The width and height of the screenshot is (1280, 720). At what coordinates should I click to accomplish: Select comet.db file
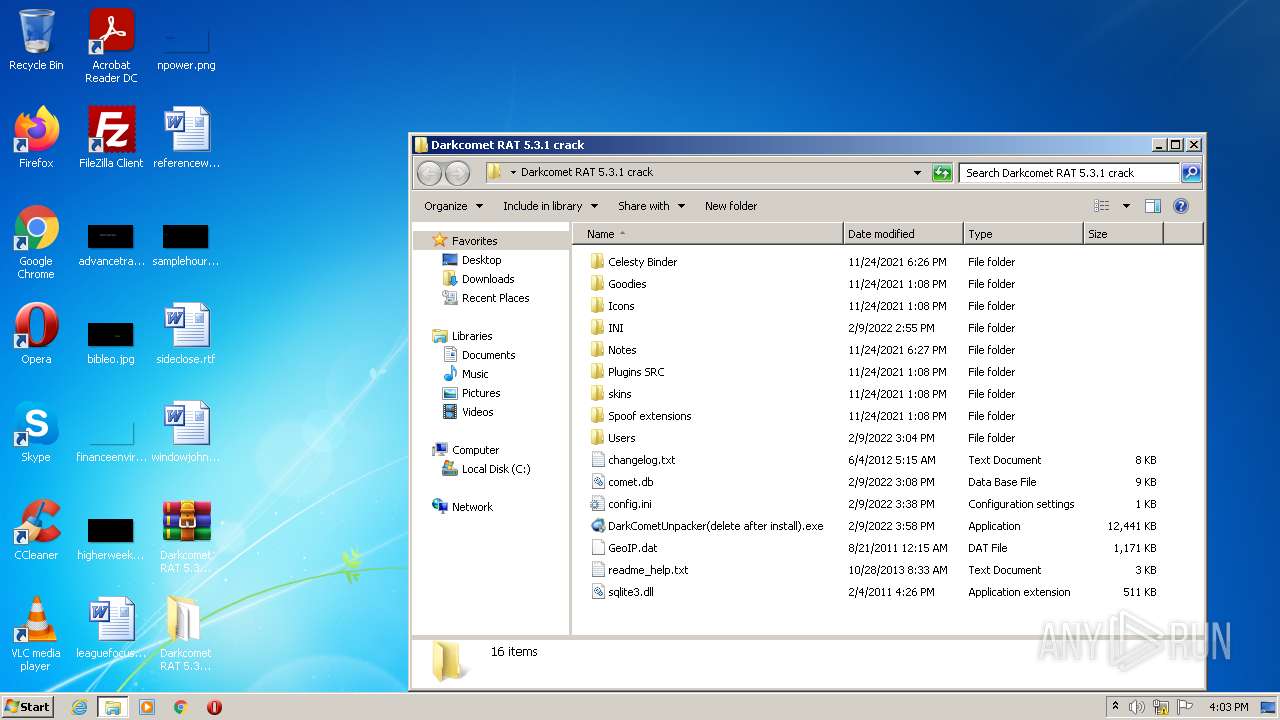click(630, 482)
